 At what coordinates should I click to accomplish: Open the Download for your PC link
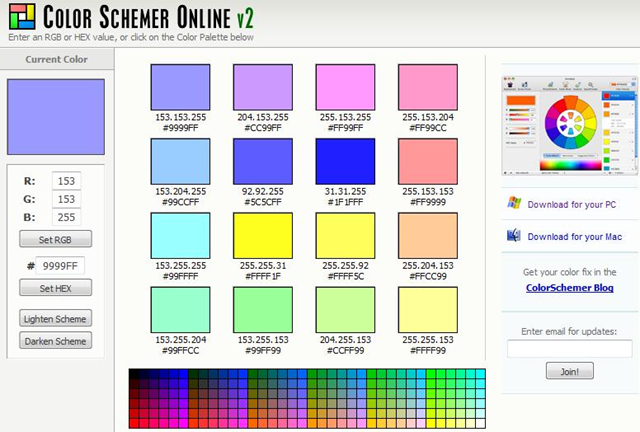click(x=571, y=204)
